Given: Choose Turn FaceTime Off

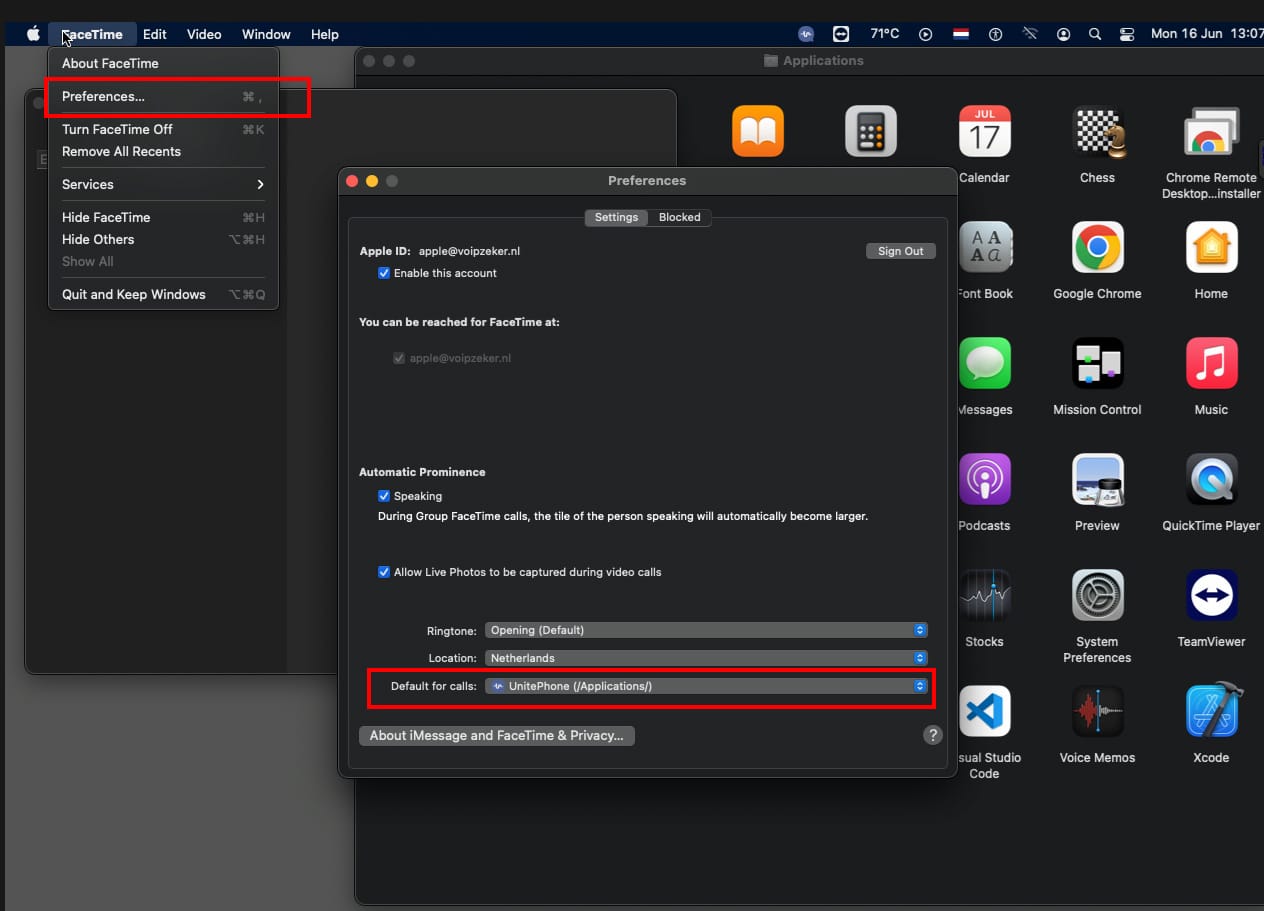Looking at the screenshot, I should pyautogui.click(x=163, y=129).
